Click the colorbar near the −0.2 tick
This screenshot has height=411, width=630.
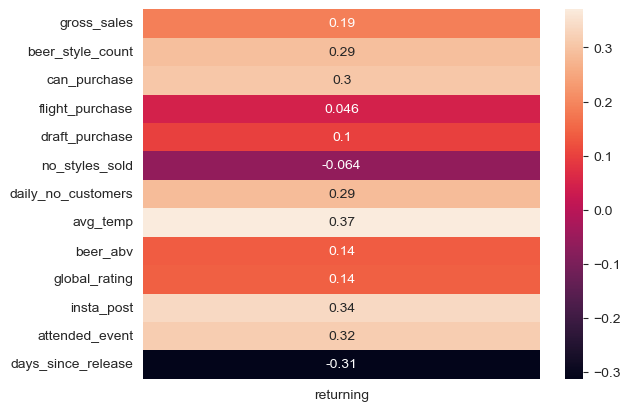574,319
